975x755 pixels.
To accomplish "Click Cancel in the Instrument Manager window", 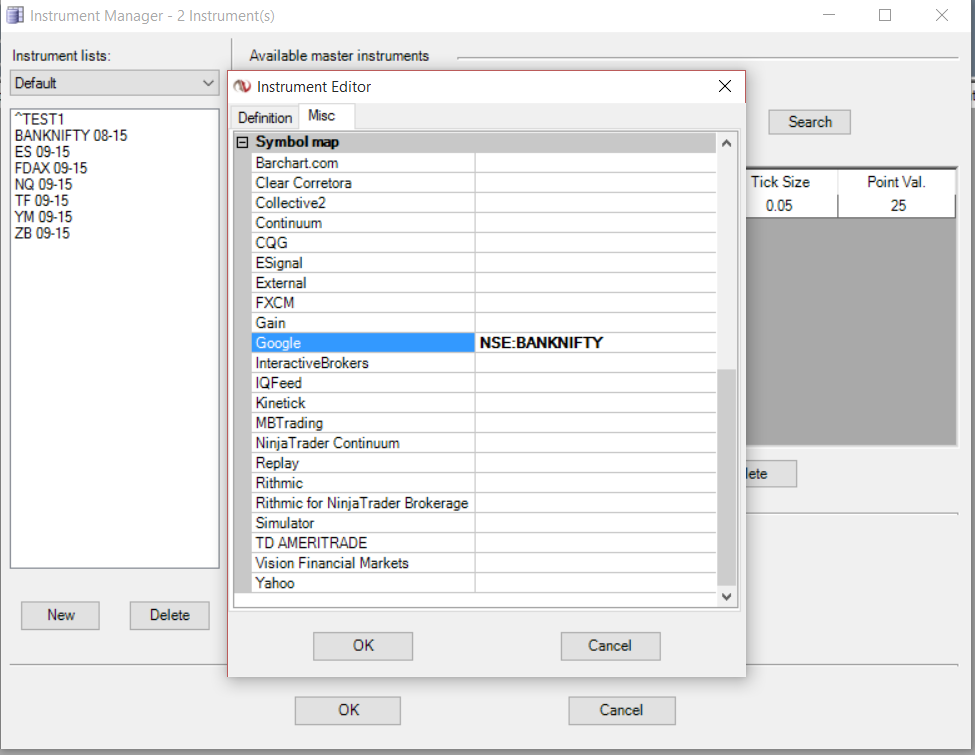I will 621,710.
